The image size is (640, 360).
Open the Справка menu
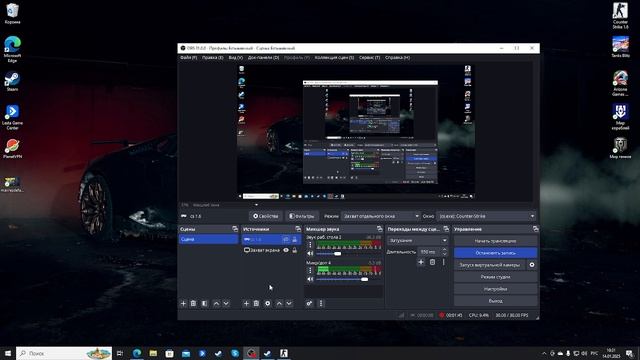pyautogui.click(x=398, y=58)
